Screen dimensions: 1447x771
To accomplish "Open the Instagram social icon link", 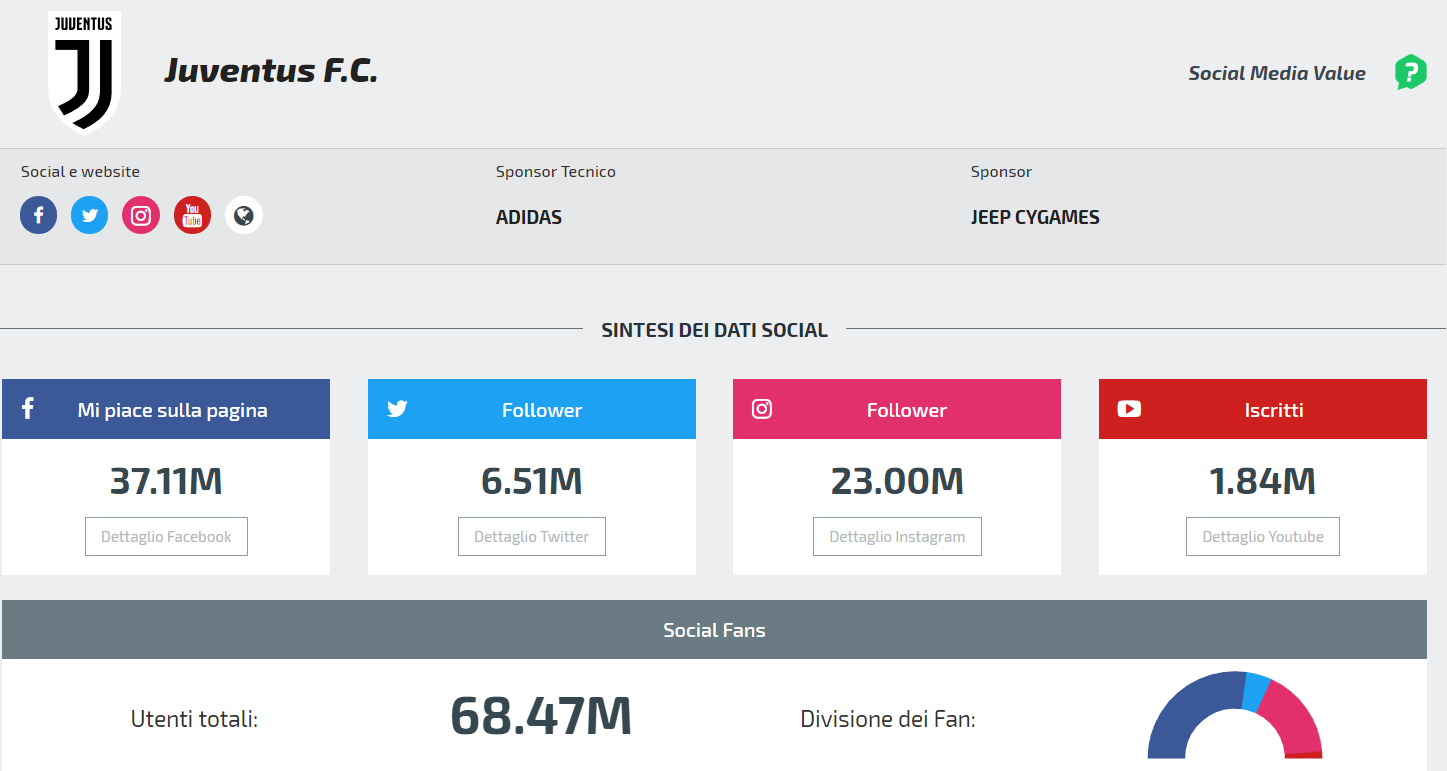I will [141, 215].
